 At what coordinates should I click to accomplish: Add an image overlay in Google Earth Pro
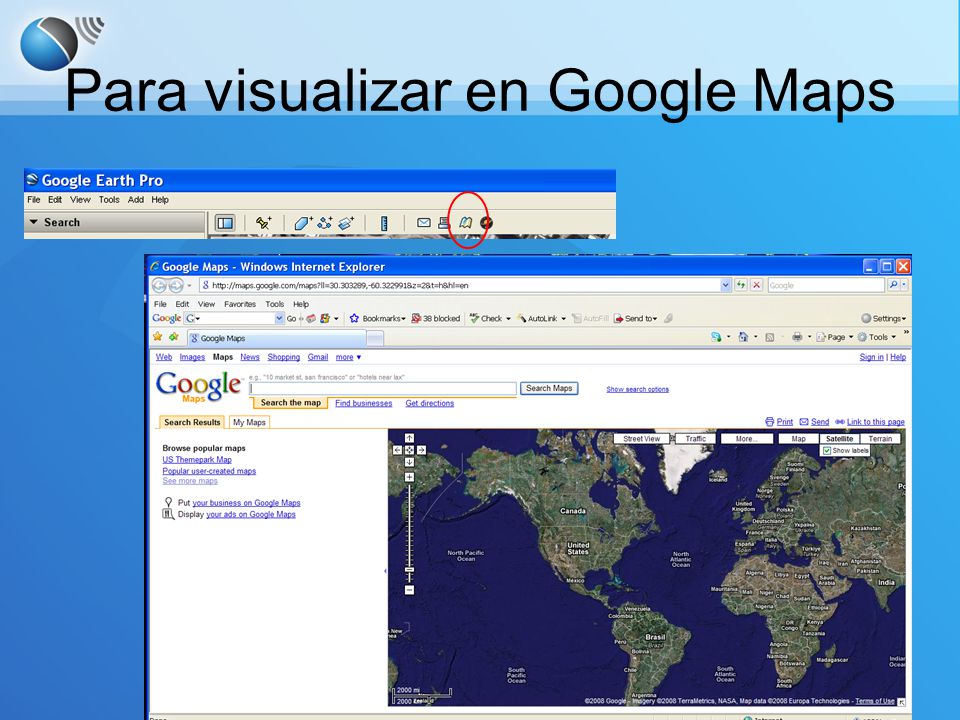(347, 223)
